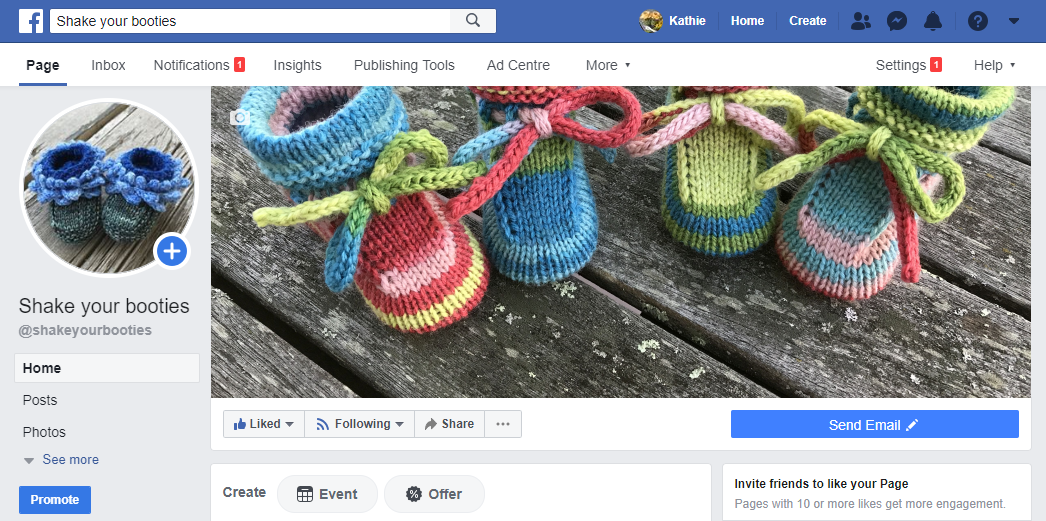Open the Following dropdown
1046x521 pixels.
pos(360,424)
